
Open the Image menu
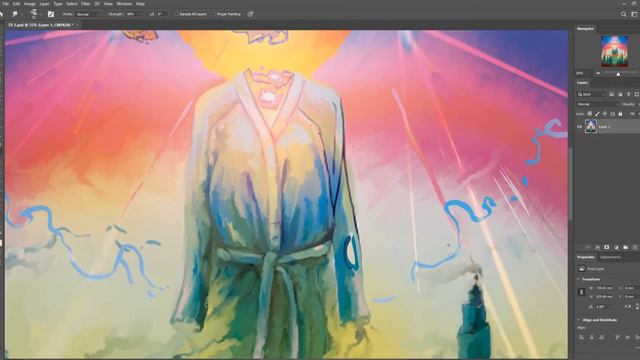tap(29, 4)
